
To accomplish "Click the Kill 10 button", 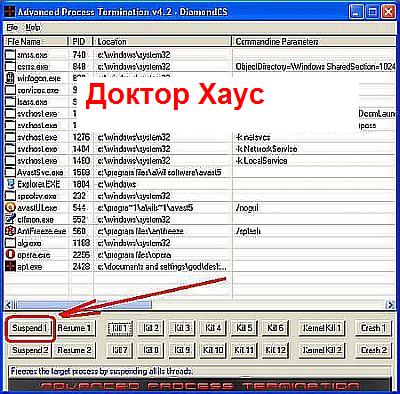I will 213,350.
